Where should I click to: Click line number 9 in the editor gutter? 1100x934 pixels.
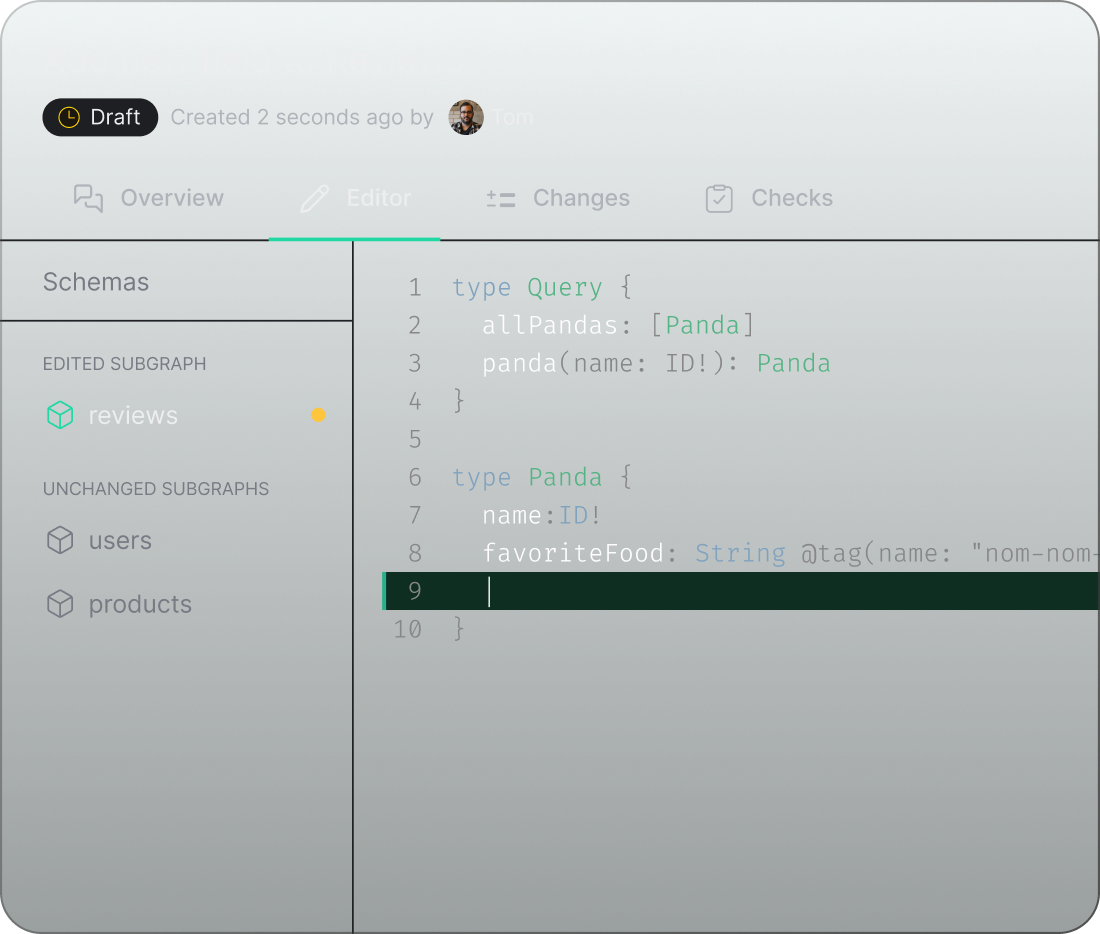[x=415, y=591]
